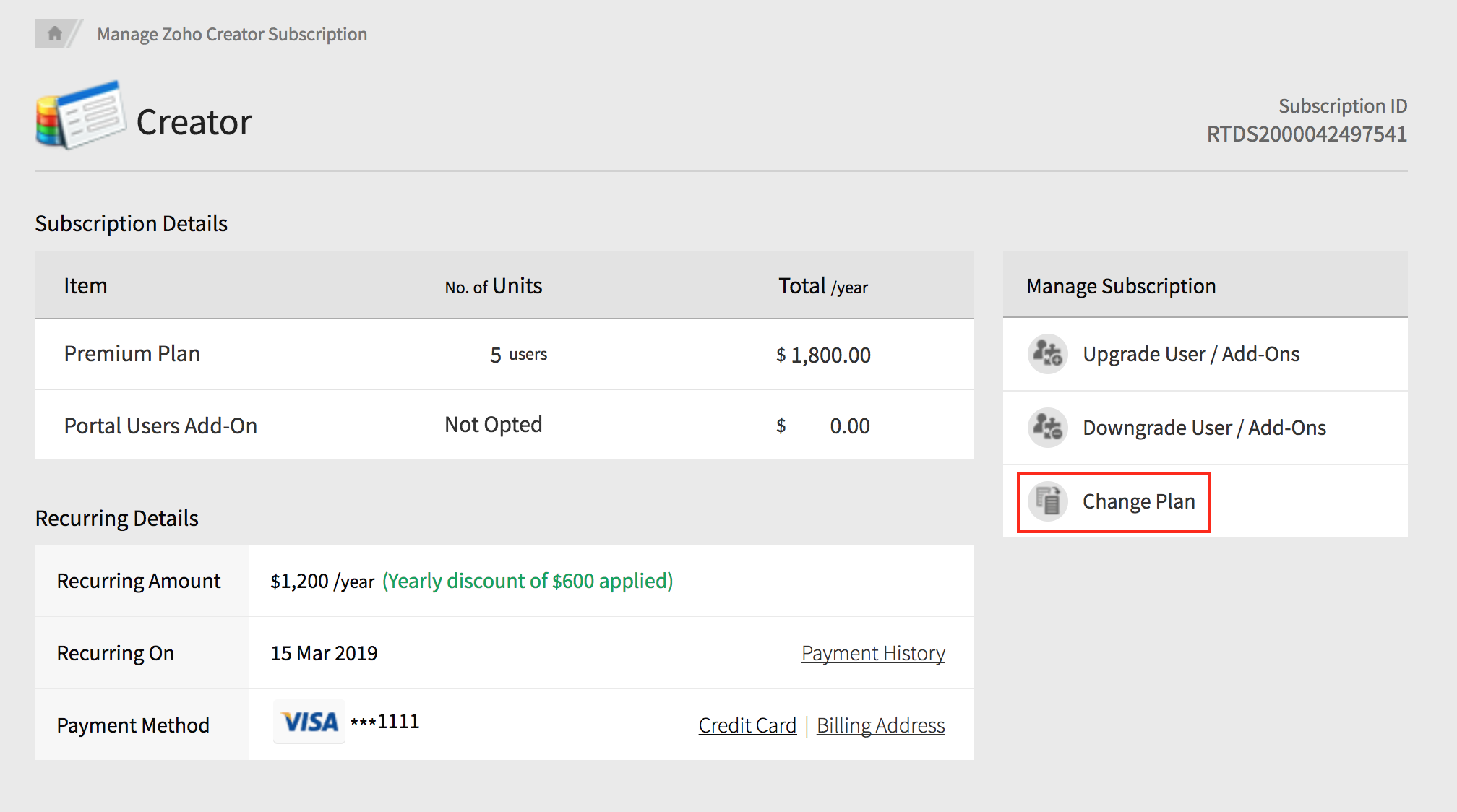Click the Recurring Details heading

point(116,519)
